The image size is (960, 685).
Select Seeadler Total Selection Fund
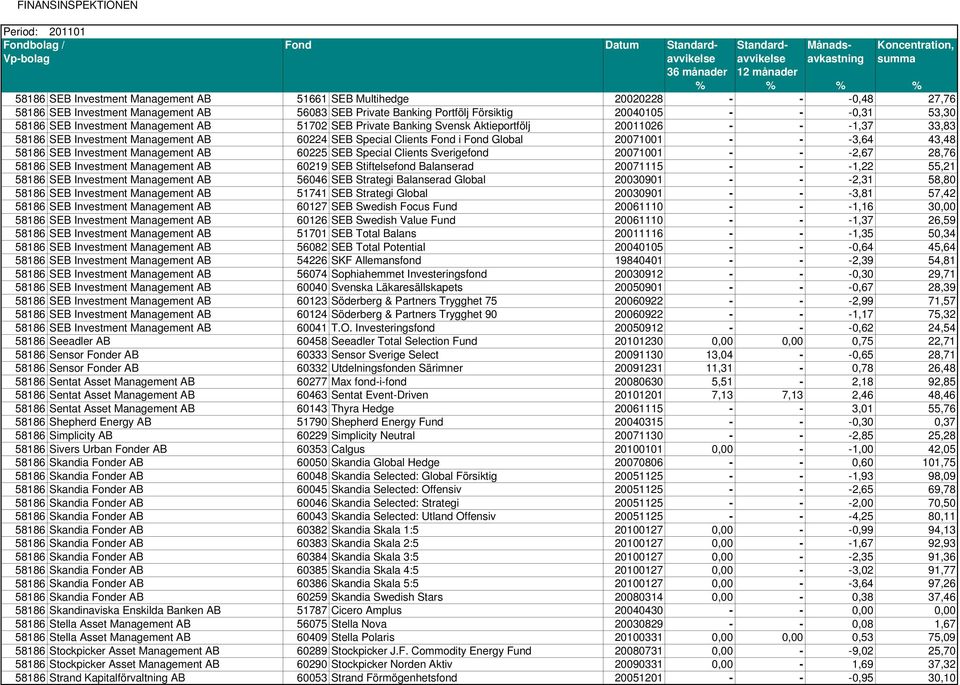click(404, 342)
